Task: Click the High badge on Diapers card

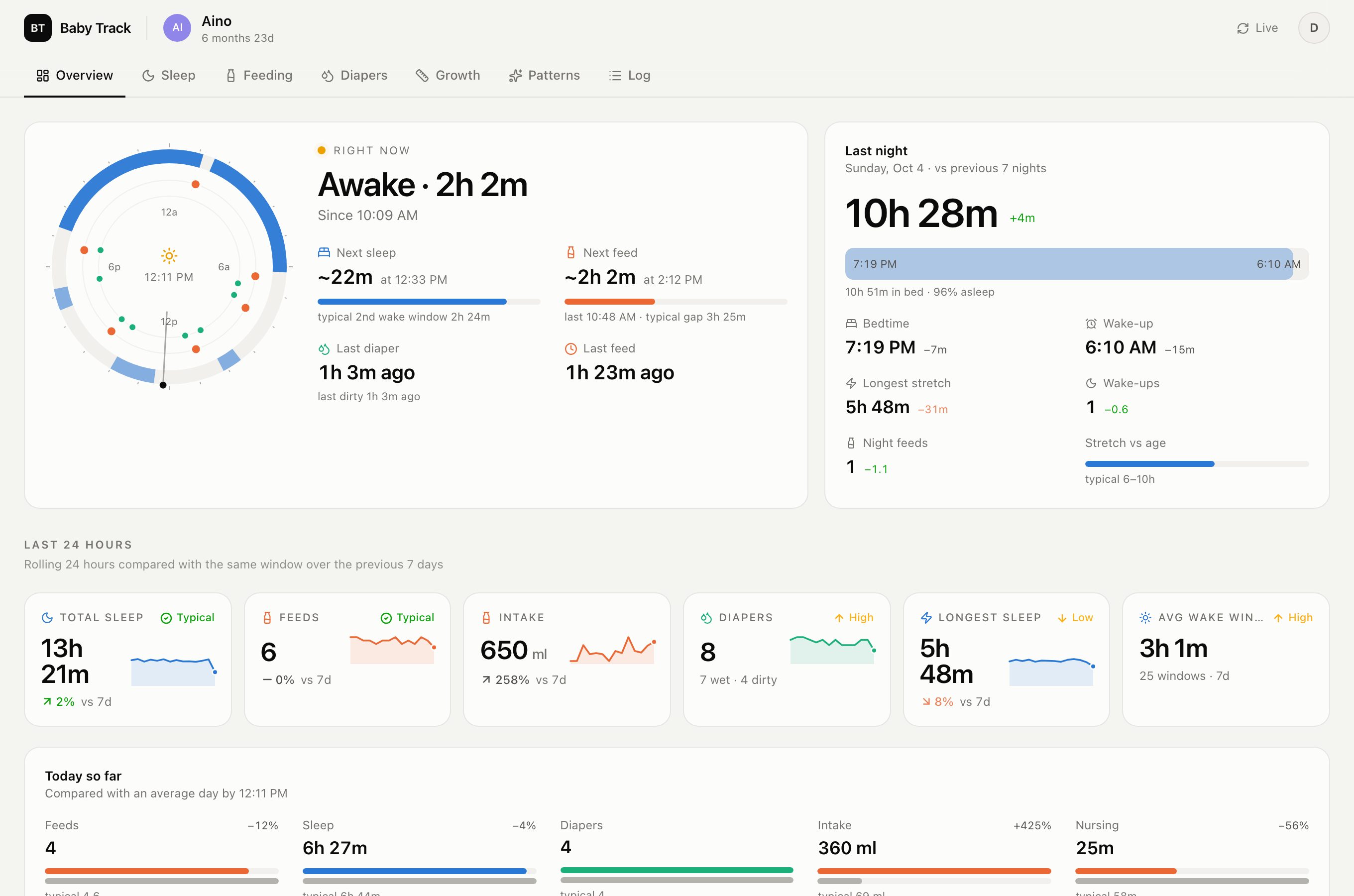Action: (854, 618)
